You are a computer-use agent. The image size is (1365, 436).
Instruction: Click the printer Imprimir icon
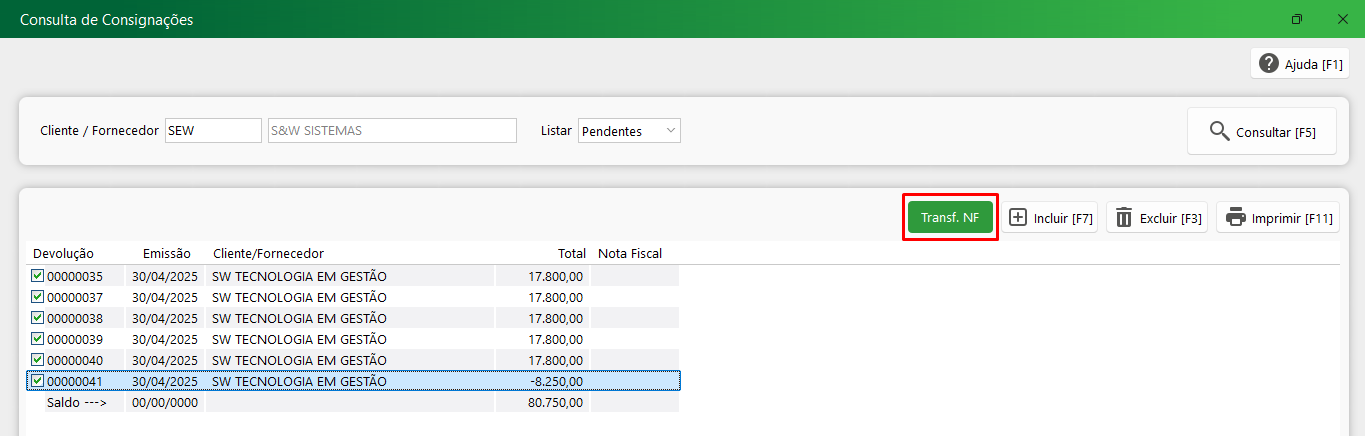[1236, 217]
